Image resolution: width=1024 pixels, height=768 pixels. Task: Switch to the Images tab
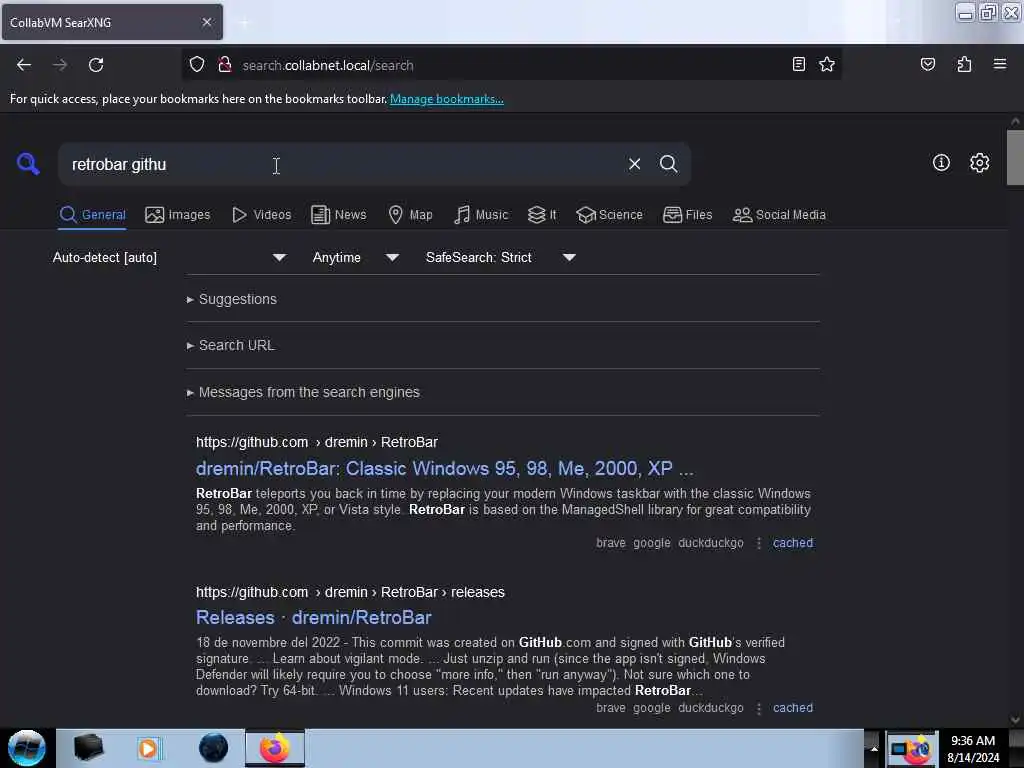pyautogui.click(x=178, y=215)
